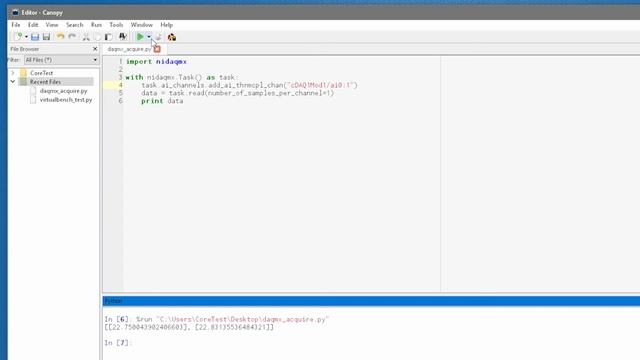Close the daqmx_acquire.py editor tab
This screenshot has height=360, width=640.
point(157,49)
